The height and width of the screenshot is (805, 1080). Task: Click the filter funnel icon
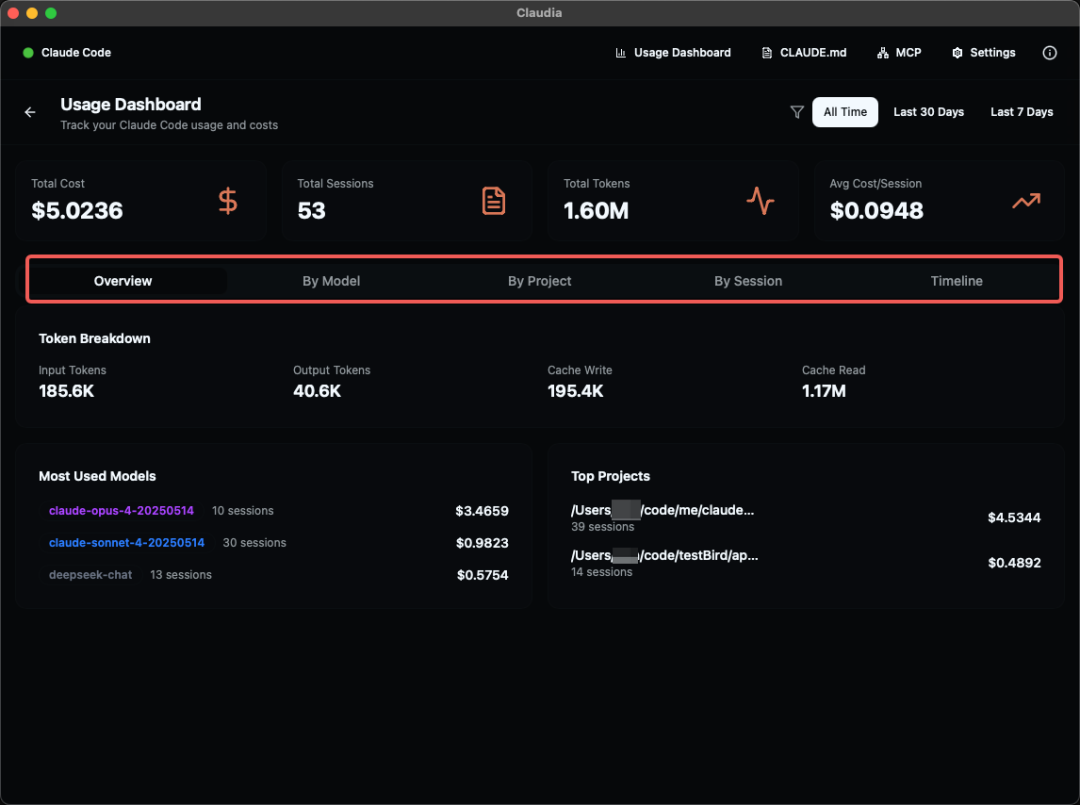[x=797, y=112]
